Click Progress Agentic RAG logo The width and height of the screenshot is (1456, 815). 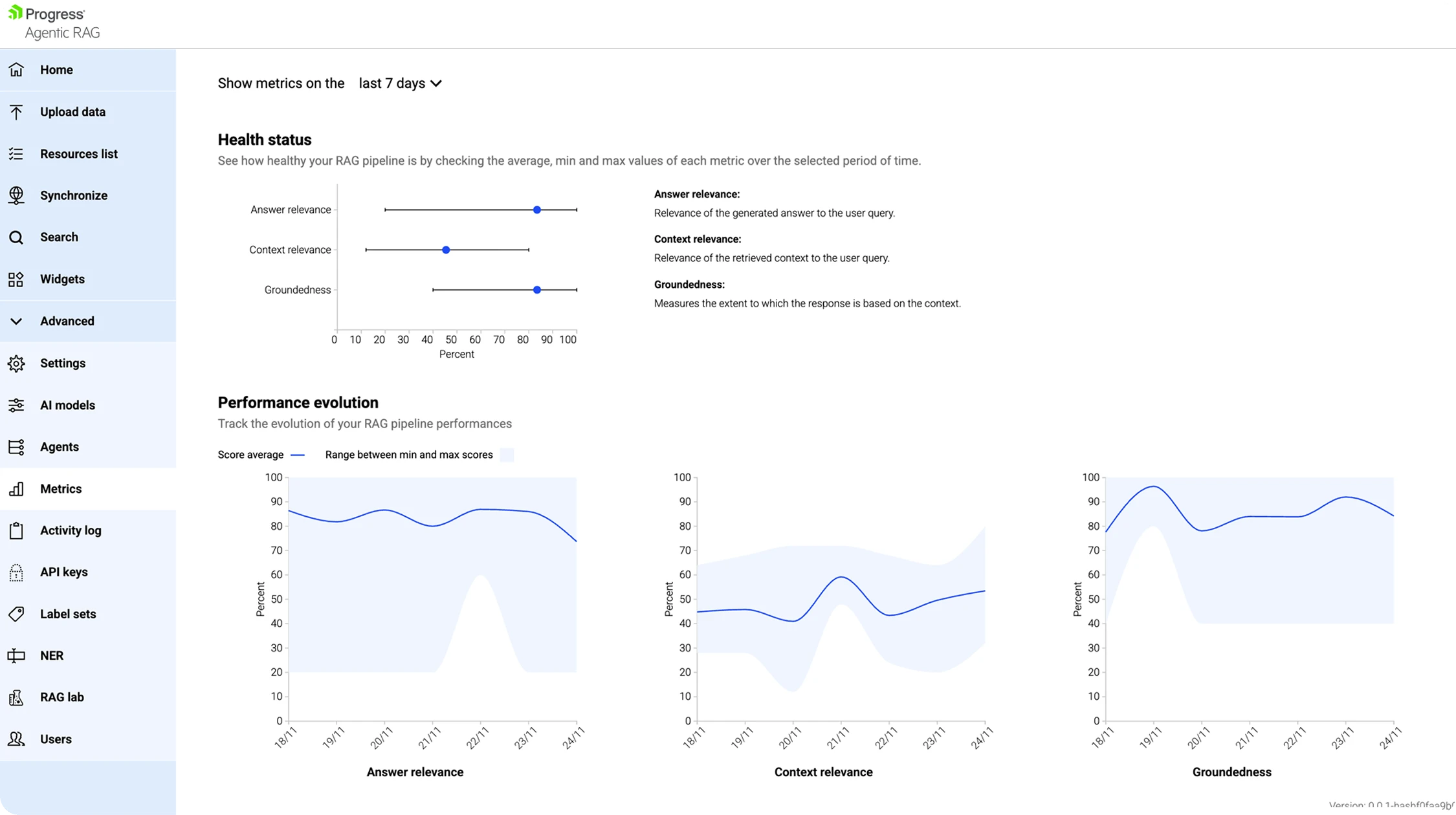(54, 23)
